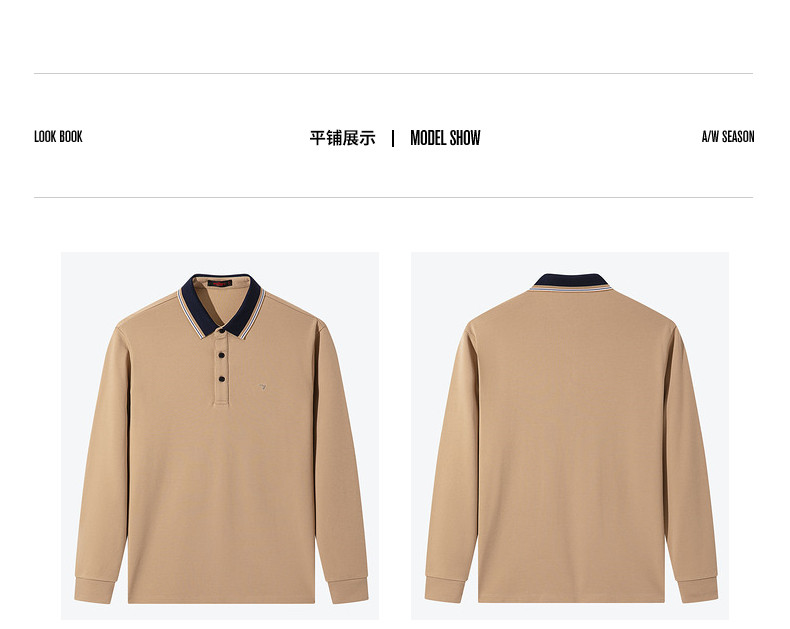The width and height of the screenshot is (790, 629).
Task: Click the lowest button on the placket
Action: click(222, 379)
